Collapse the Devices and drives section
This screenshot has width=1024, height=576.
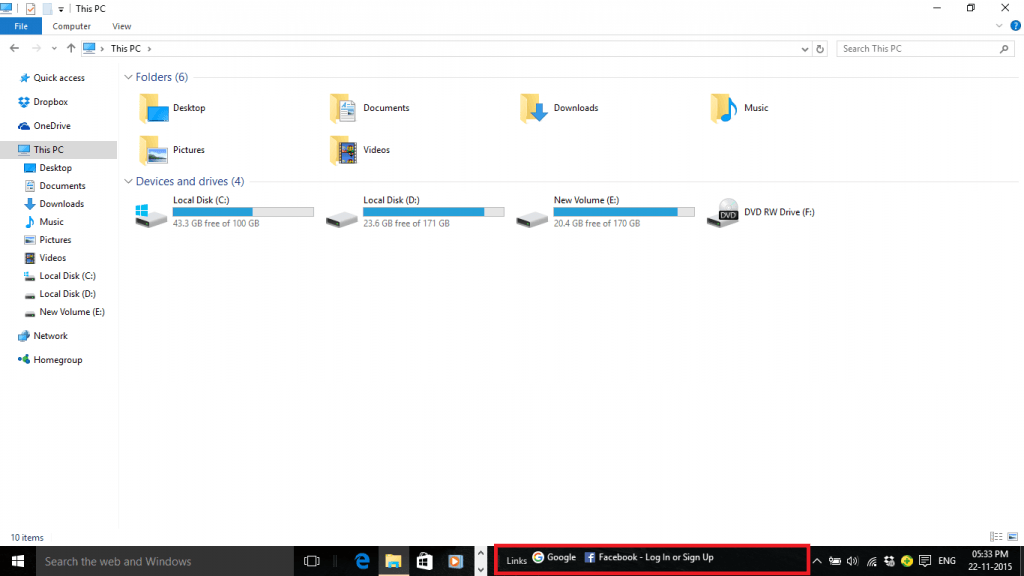pyautogui.click(x=128, y=181)
